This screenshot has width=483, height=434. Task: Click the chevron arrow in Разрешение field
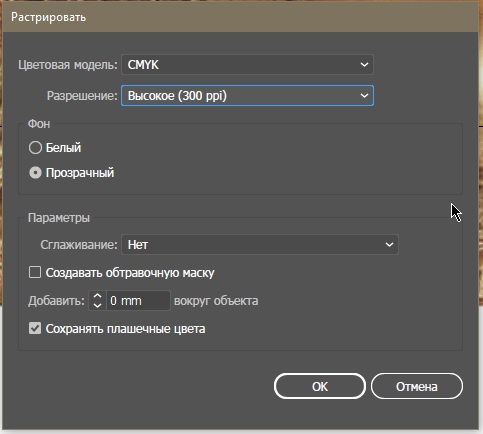(364, 96)
